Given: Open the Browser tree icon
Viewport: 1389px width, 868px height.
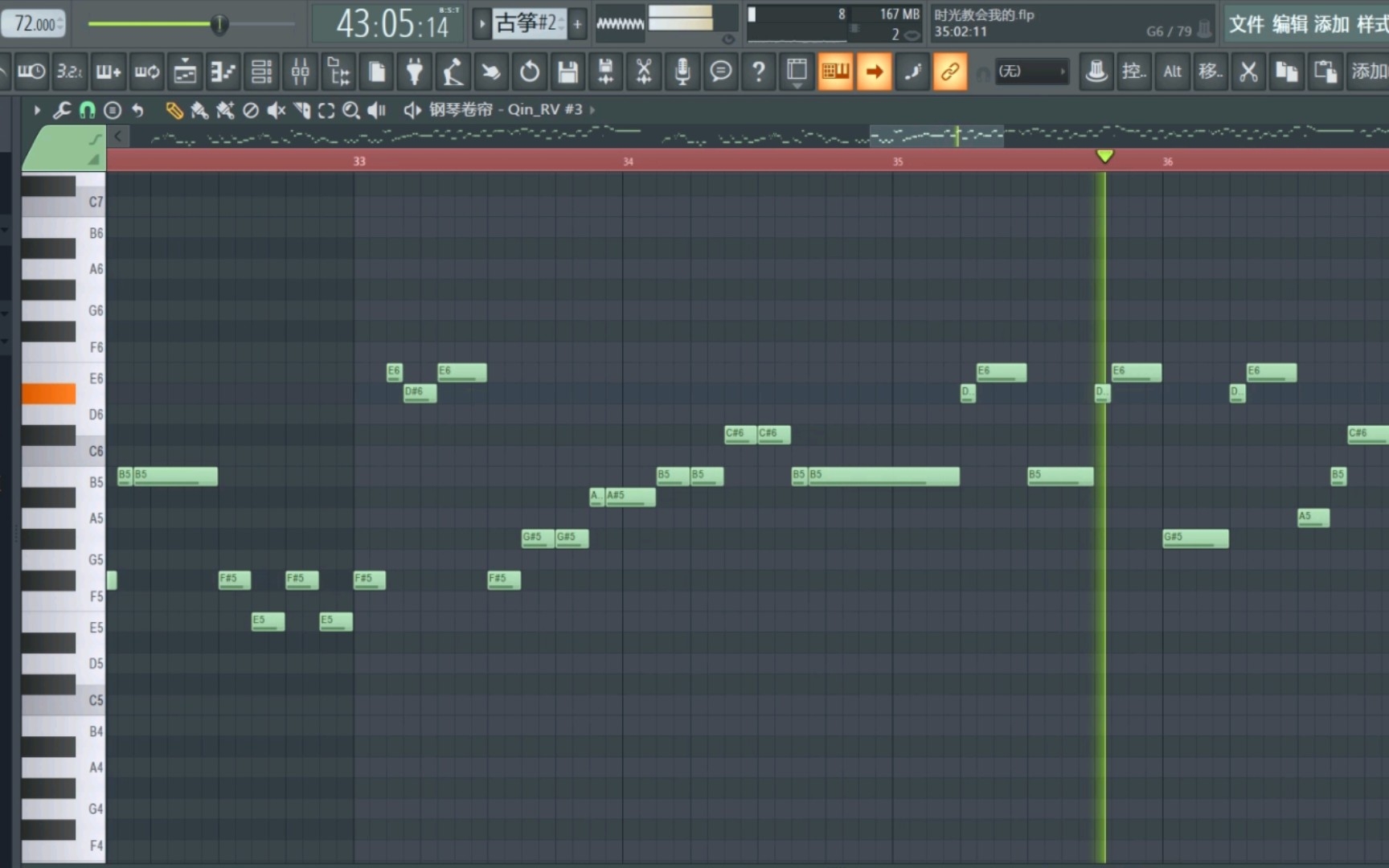Looking at the screenshot, I should pyautogui.click(x=338, y=72).
